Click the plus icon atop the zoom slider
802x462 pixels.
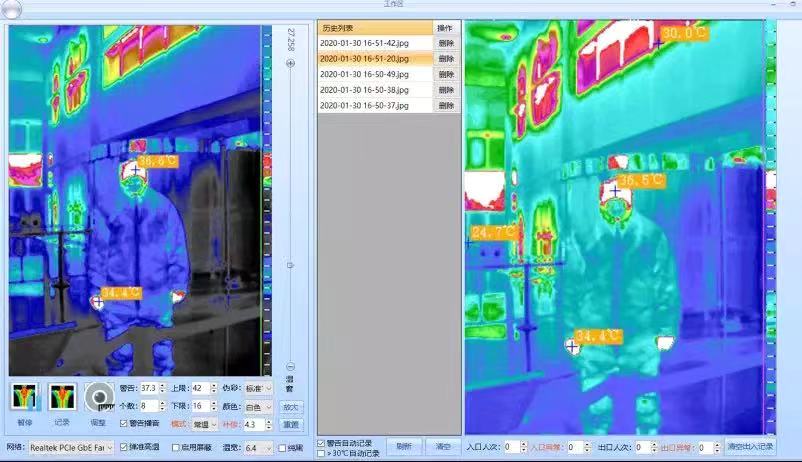pos(291,63)
